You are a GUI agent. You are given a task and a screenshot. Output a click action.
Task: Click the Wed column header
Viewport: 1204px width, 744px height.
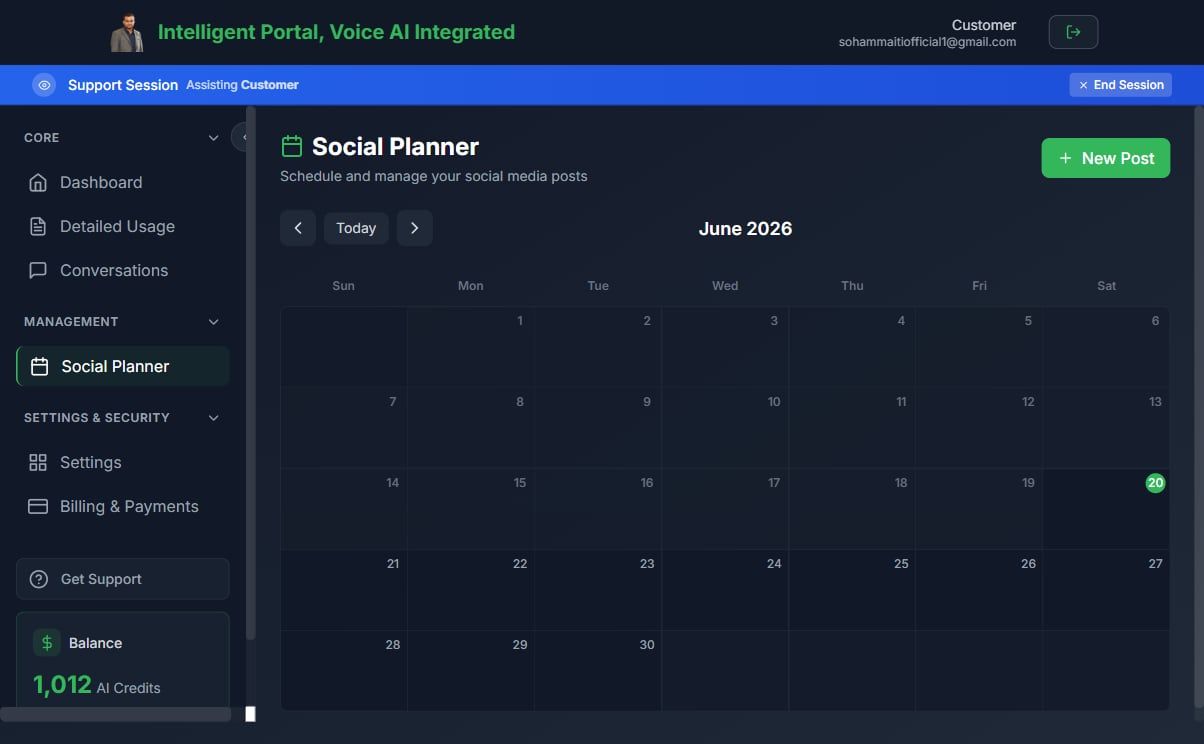pyautogui.click(x=725, y=286)
